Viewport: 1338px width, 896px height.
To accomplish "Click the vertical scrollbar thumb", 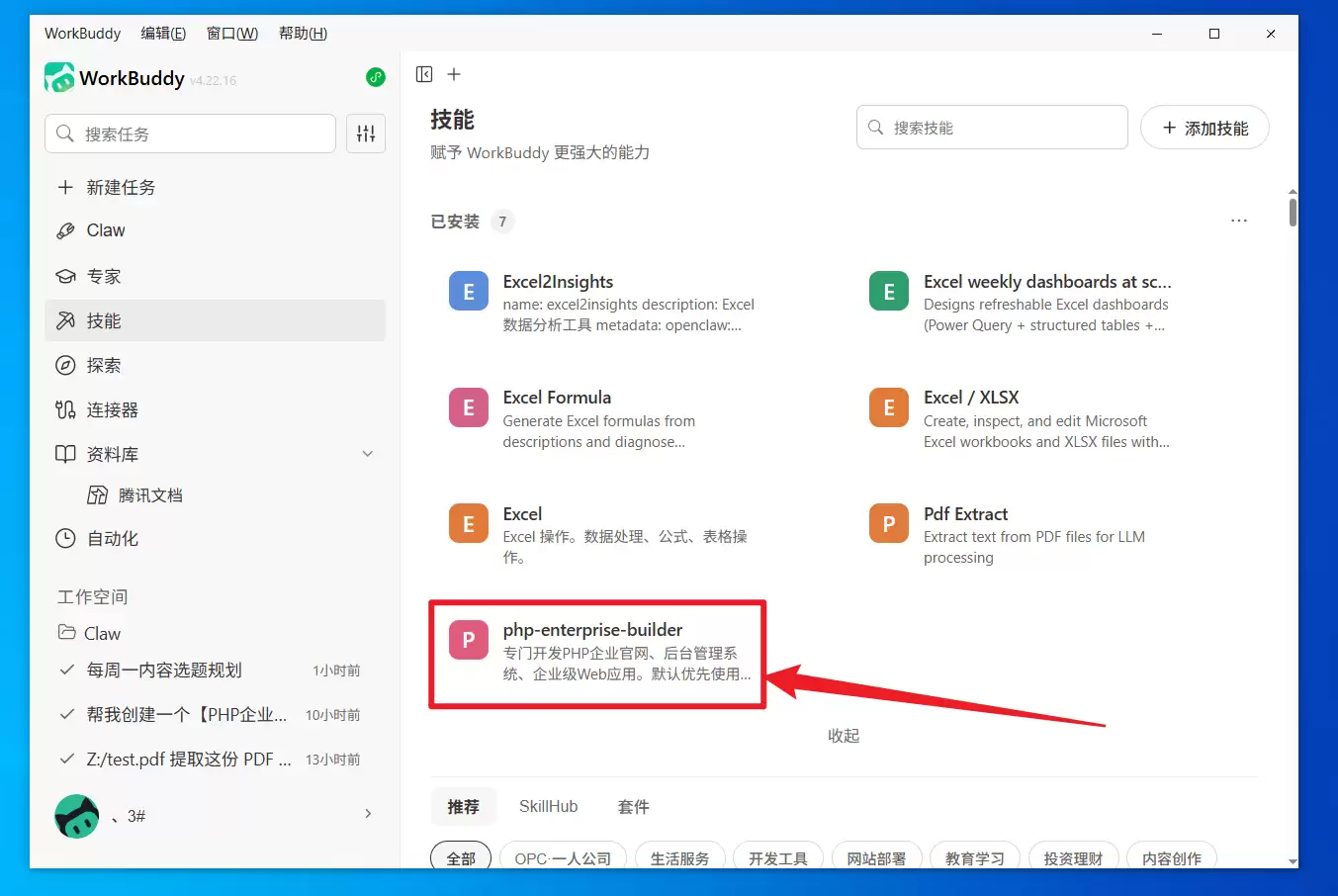I will pyautogui.click(x=1293, y=212).
